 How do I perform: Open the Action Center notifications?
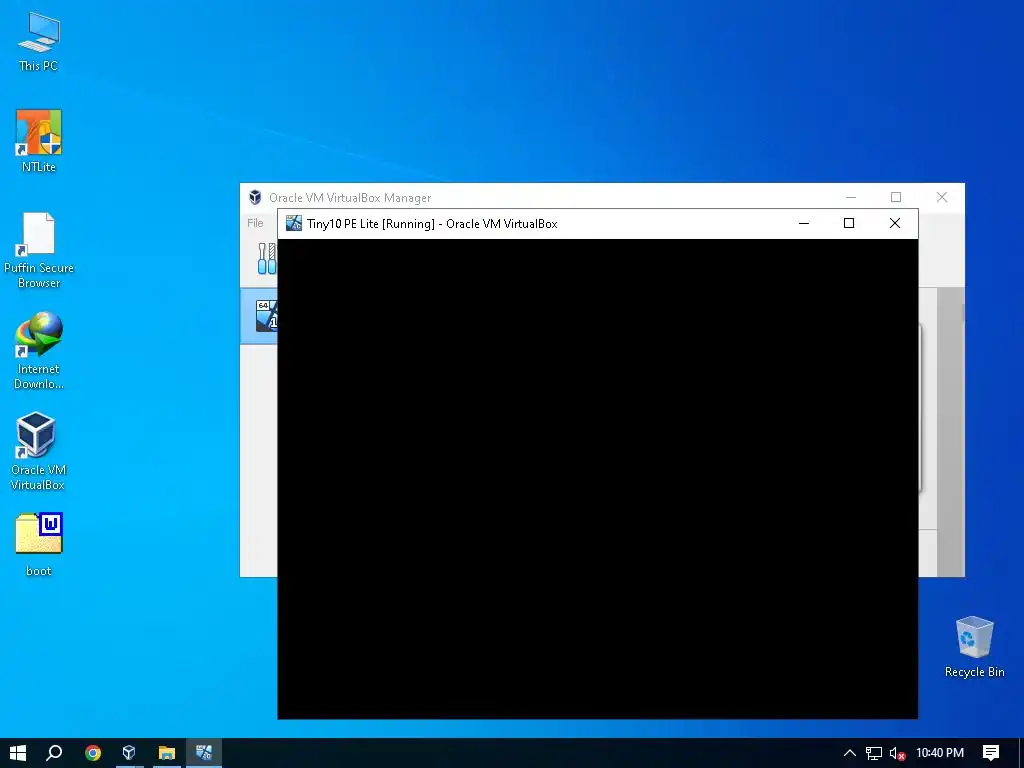click(991, 753)
